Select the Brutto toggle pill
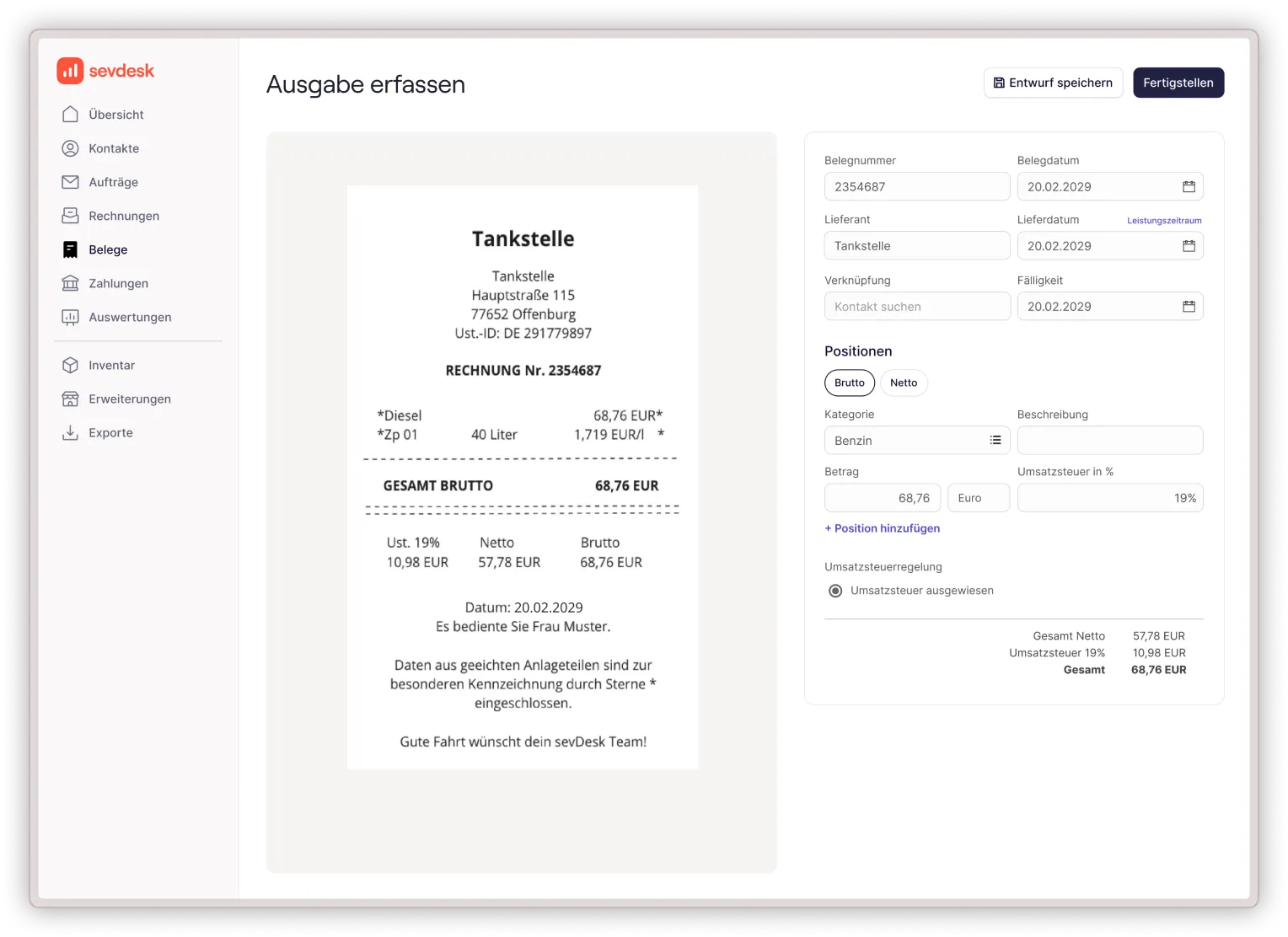1288x937 pixels. 849,383
